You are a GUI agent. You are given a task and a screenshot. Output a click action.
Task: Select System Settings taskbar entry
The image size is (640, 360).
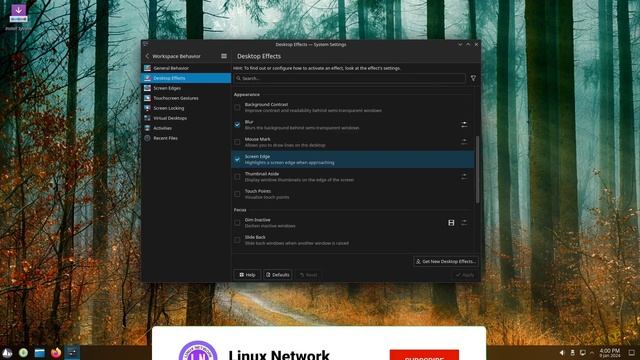click(x=72, y=353)
